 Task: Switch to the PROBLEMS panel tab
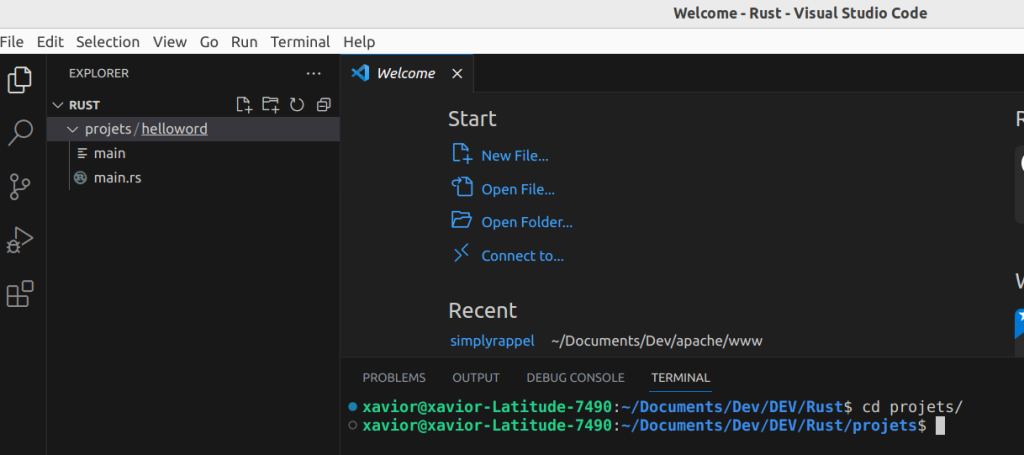point(394,378)
